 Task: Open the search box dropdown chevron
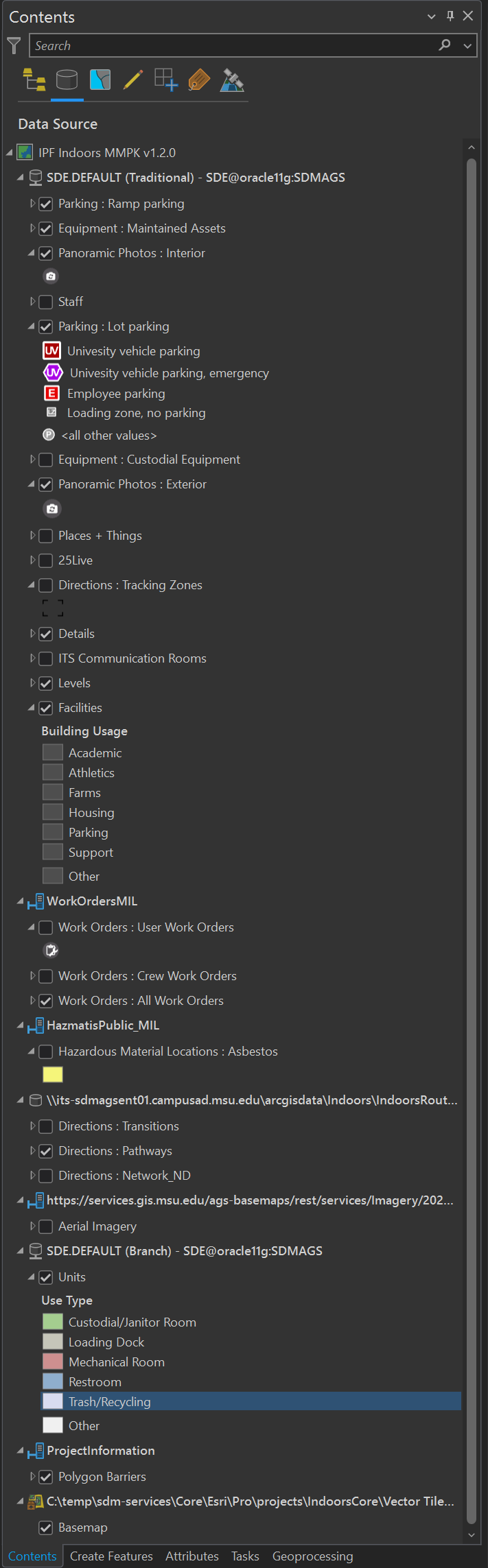click(467, 45)
